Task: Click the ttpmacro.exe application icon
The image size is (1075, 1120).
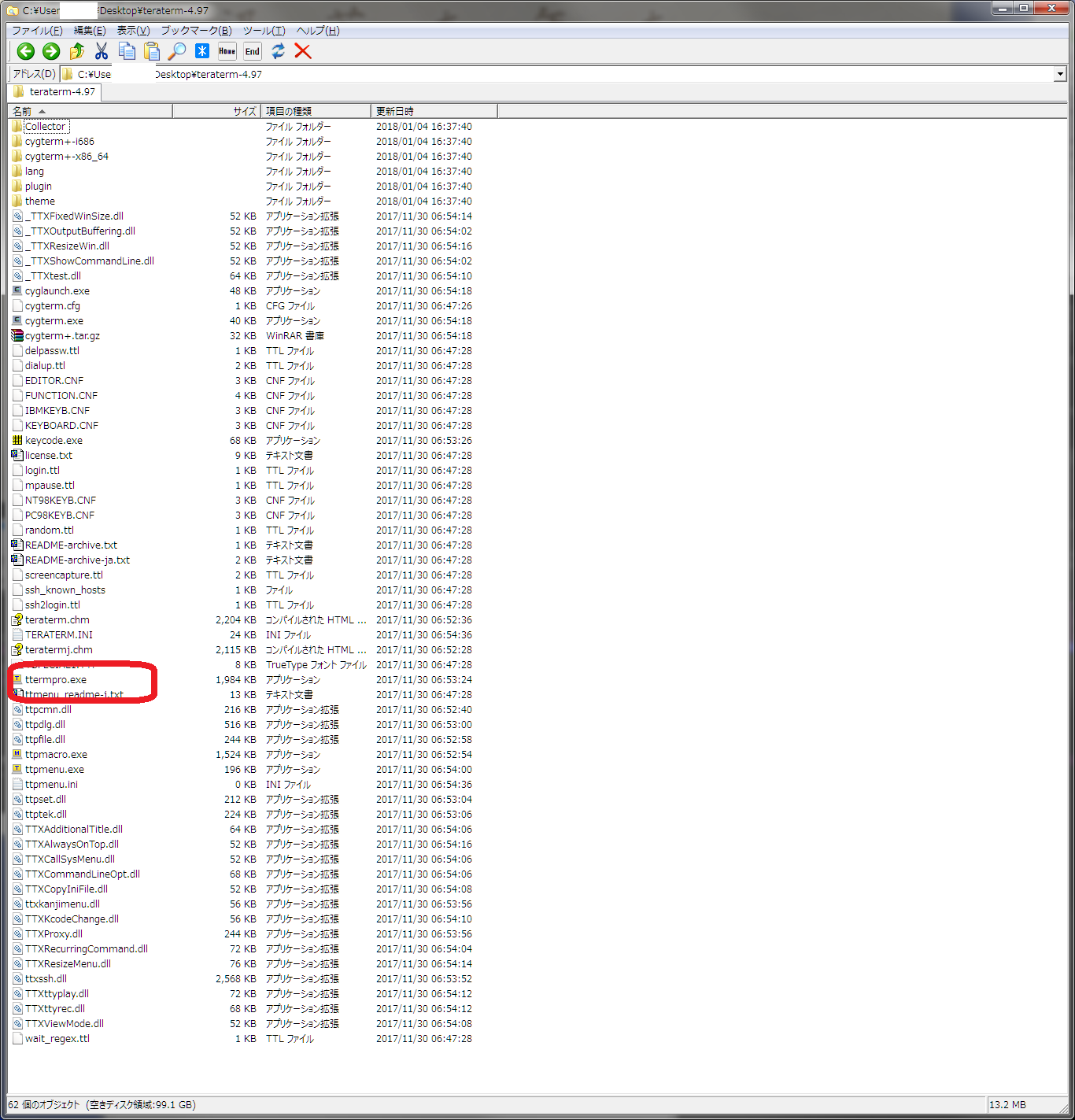Action: (x=17, y=754)
